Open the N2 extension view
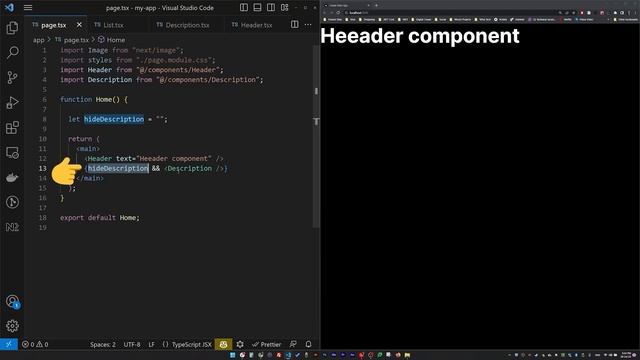This screenshot has width=640, height=360. coord(12,227)
